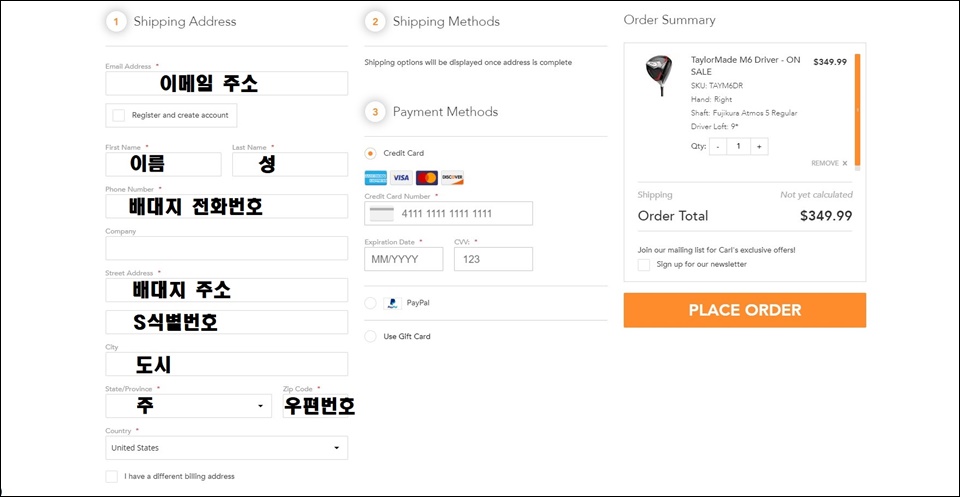
Task: Click the orange order summary scrollbar
Action: tap(858, 110)
